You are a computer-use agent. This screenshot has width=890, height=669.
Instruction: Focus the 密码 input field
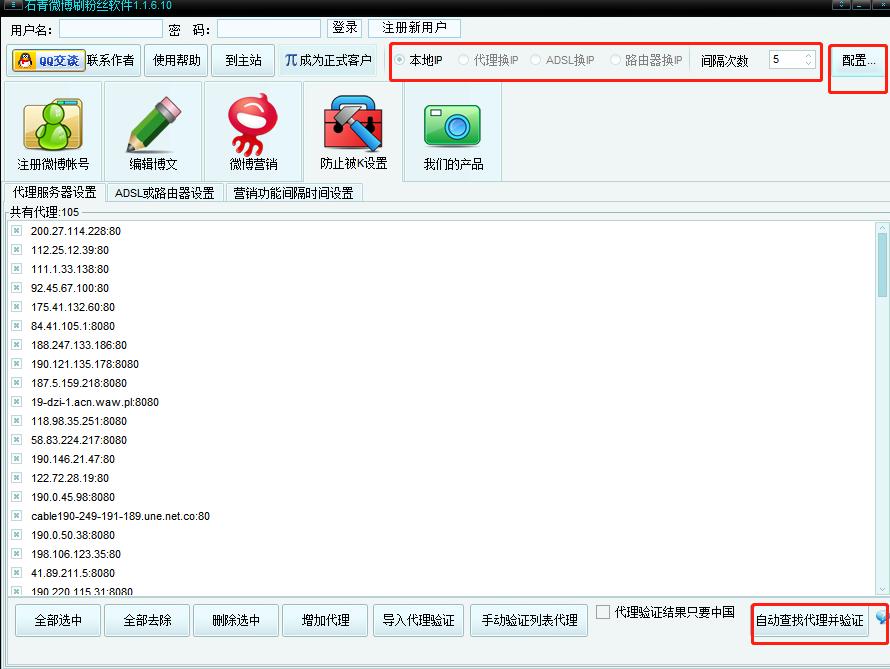pos(268,28)
